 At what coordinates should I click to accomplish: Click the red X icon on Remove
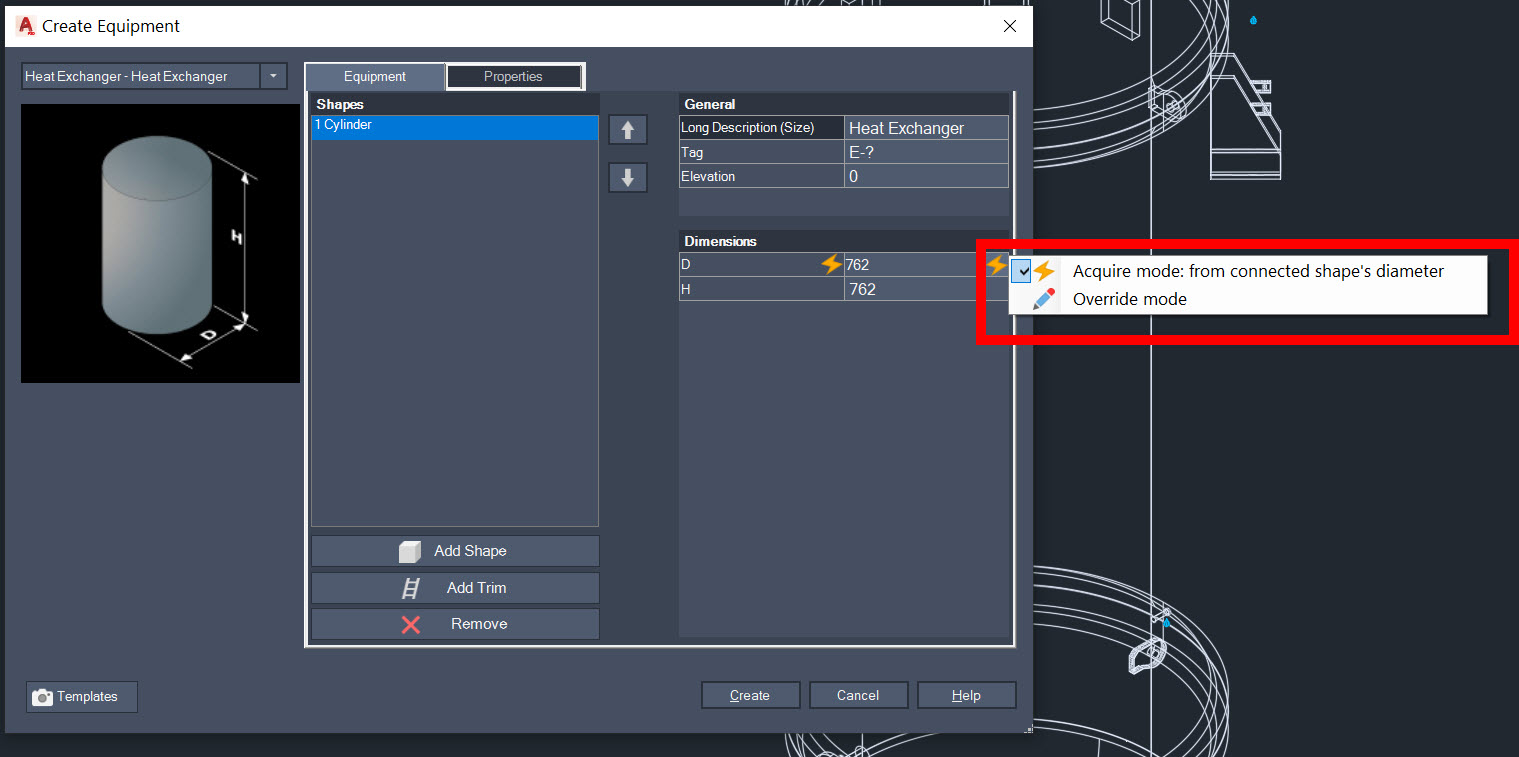(411, 624)
